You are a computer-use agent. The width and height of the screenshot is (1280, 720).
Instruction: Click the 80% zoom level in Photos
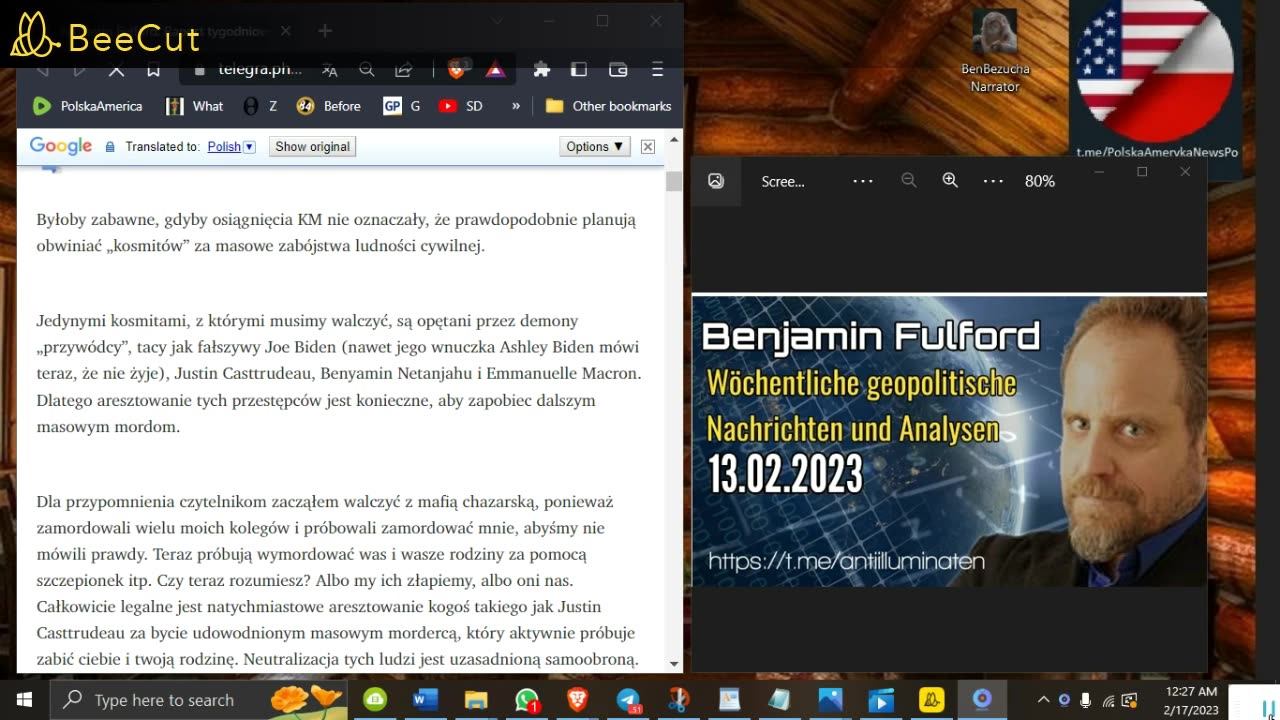[1040, 181]
